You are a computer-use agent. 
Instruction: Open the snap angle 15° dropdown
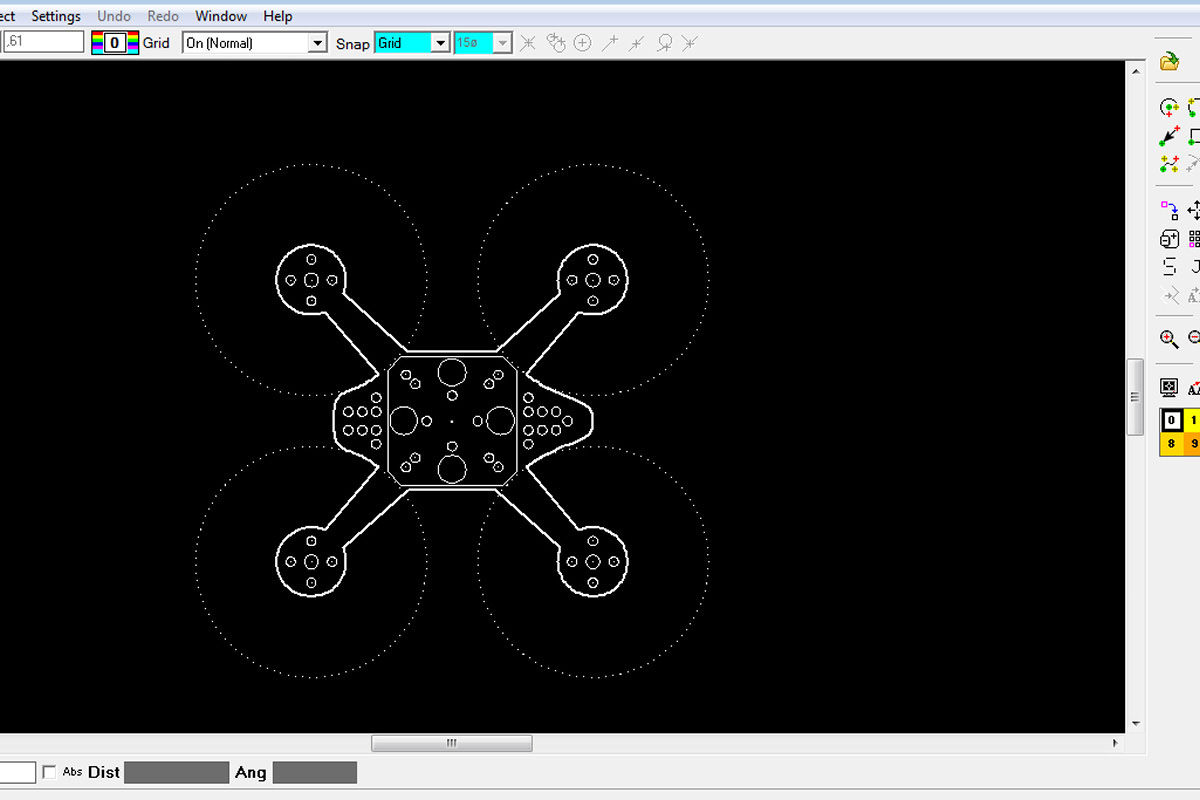coord(503,43)
